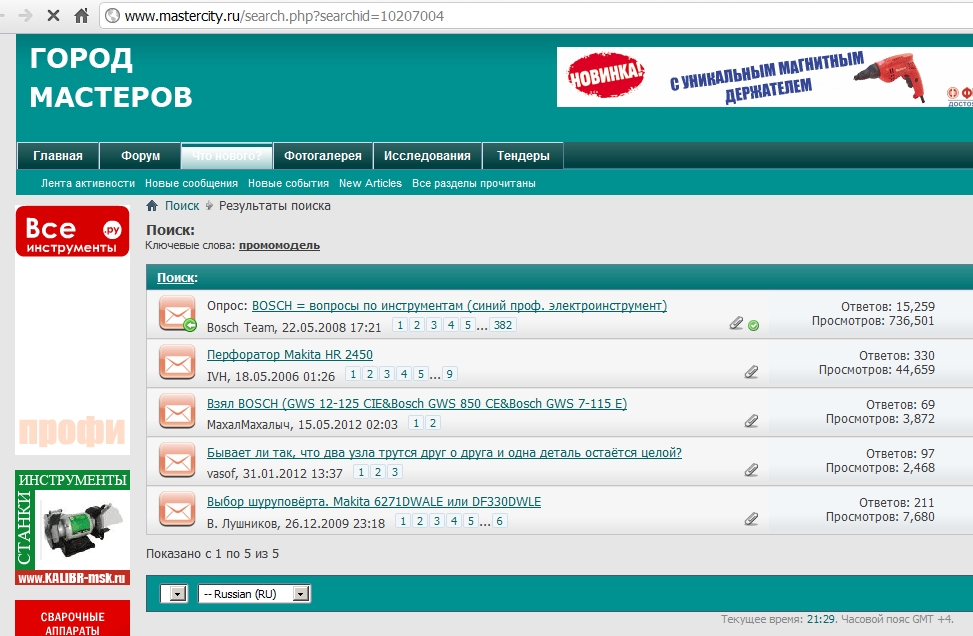Open the Тендеры tab

(x=523, y=156)
